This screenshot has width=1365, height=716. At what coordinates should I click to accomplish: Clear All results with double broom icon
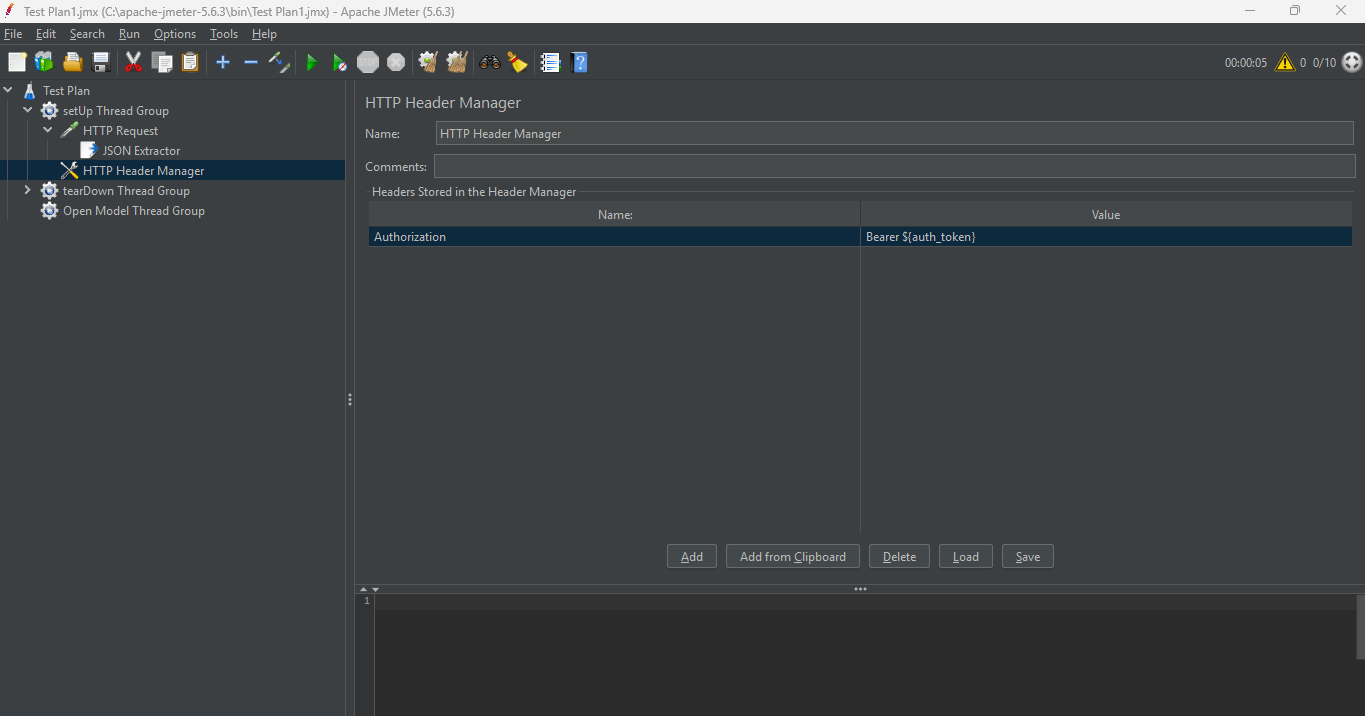[457, 62]
